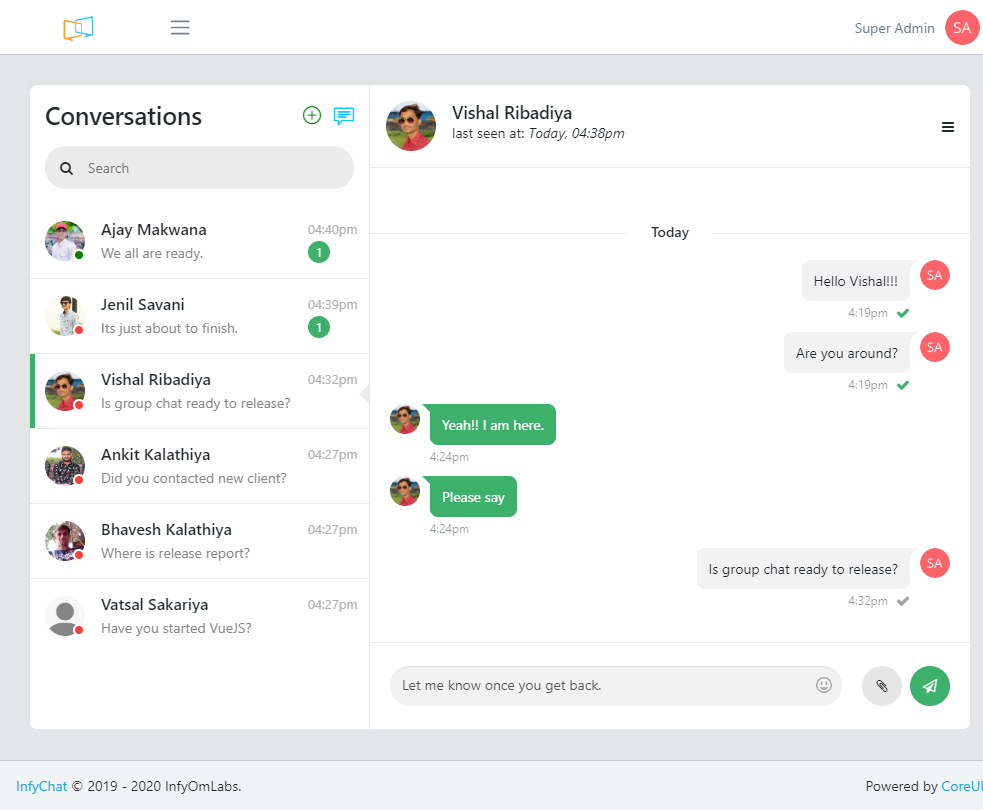Expand the Super Admin account menu
983x810 pixels.
894,27
